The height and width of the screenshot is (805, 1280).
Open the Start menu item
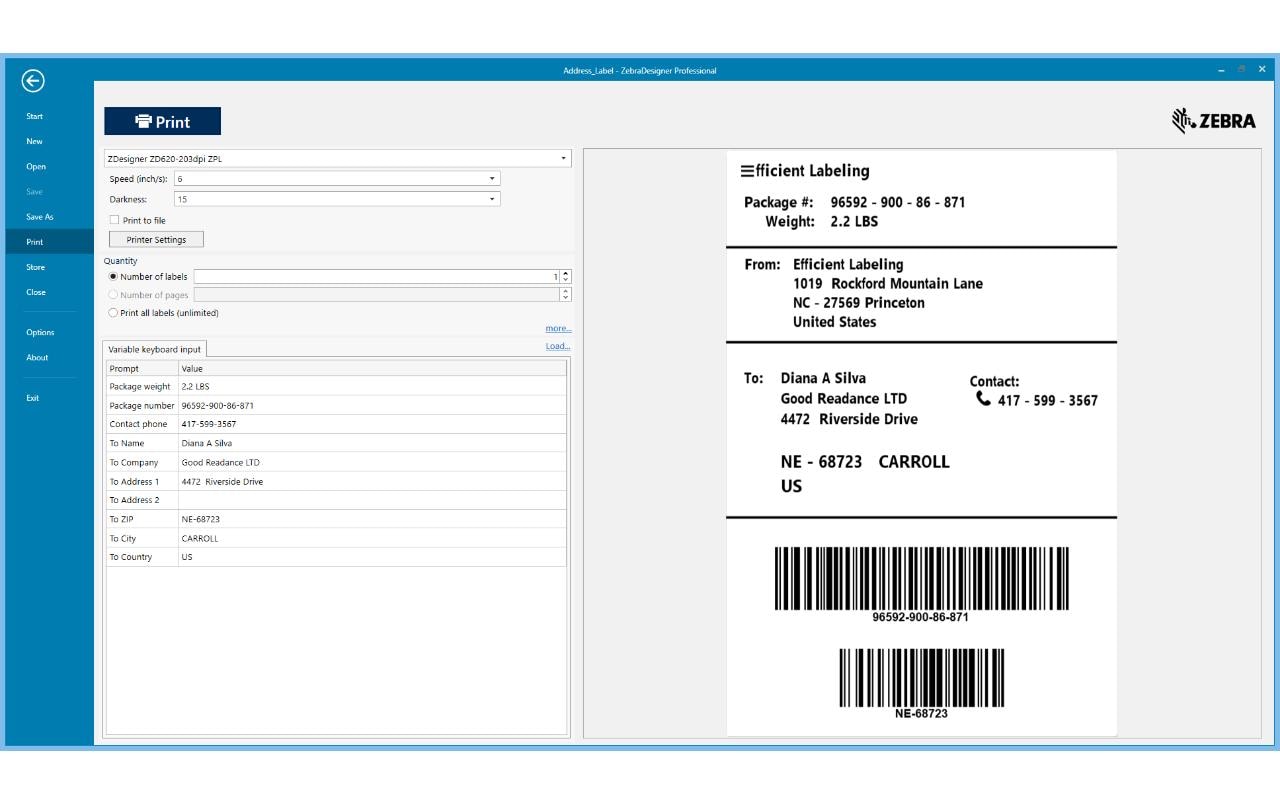point(35,116)
